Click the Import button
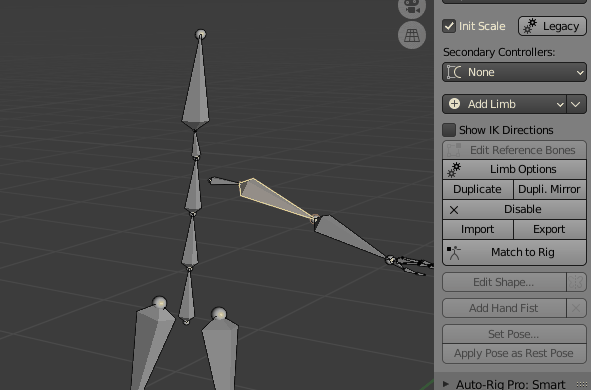 [x=478, y=229]
